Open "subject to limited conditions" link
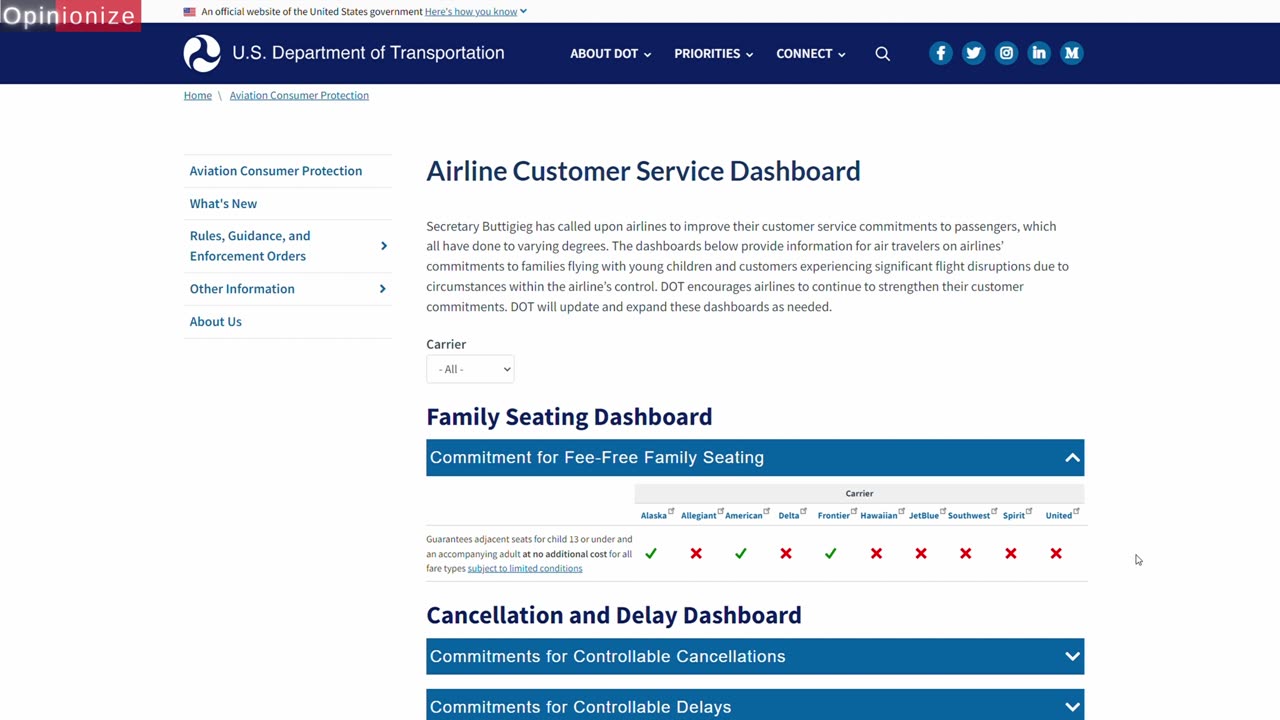 [x=525, y=569]
